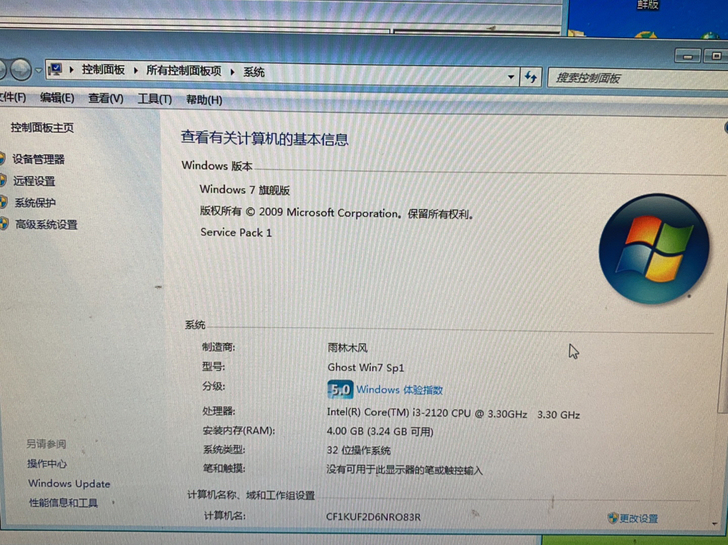
Task: Click computer name CF1KUF2D6NRO83R
Action: click(x=373, y=517)
